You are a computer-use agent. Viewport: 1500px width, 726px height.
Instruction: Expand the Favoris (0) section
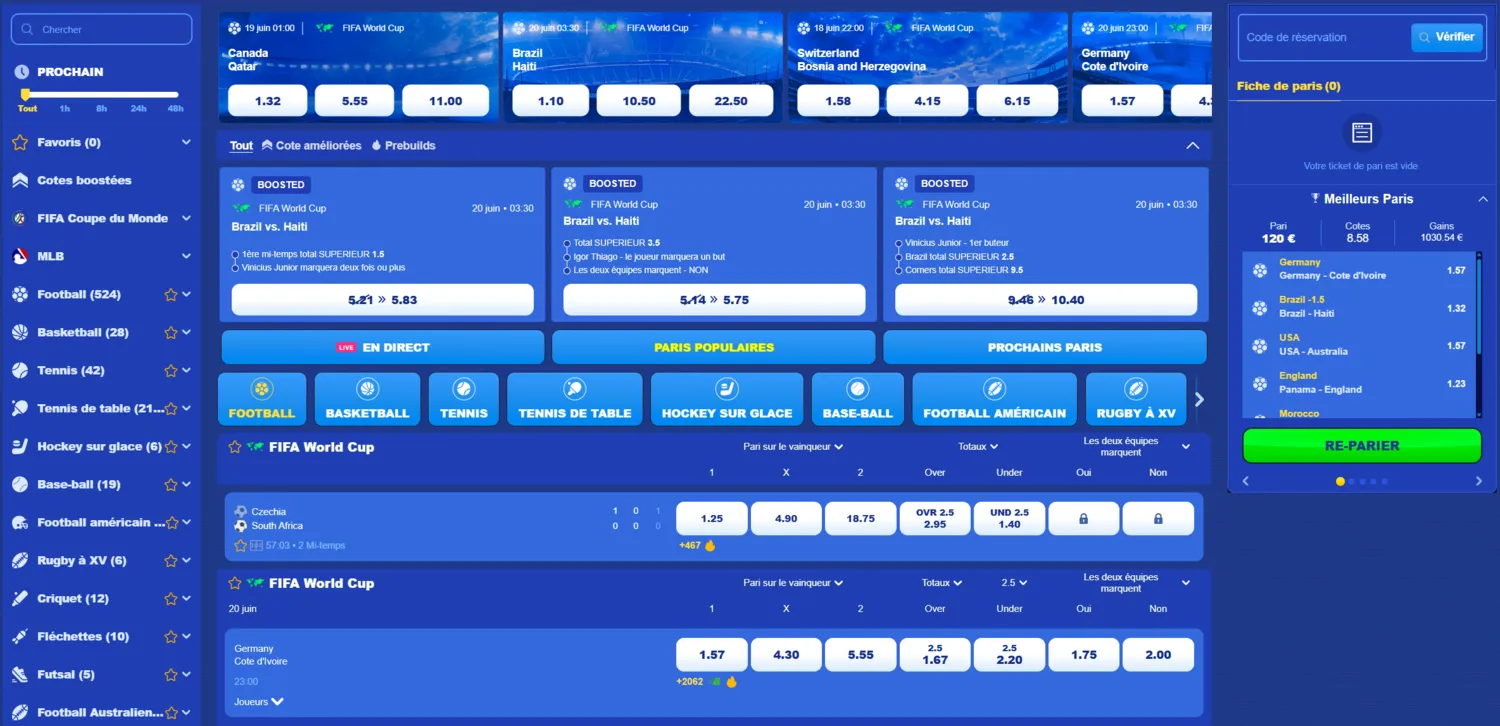click(x=186, y=143)
